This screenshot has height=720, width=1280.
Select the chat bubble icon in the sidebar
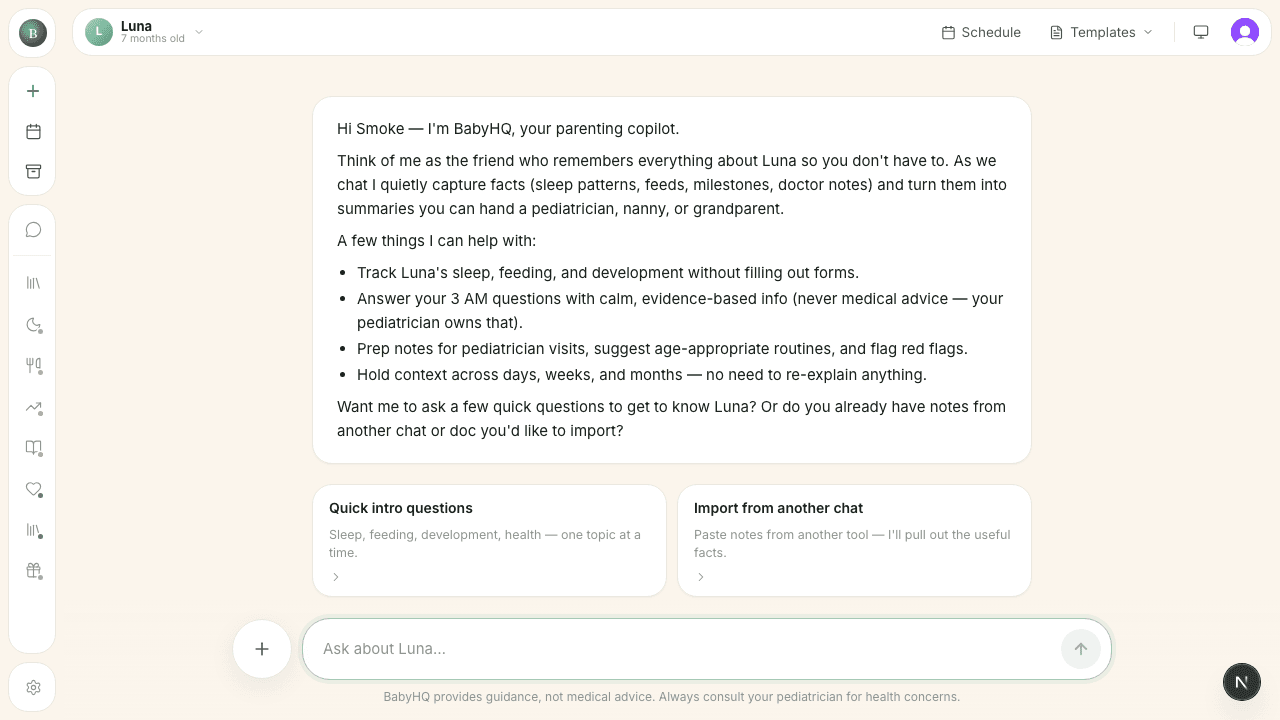[33, 230]
